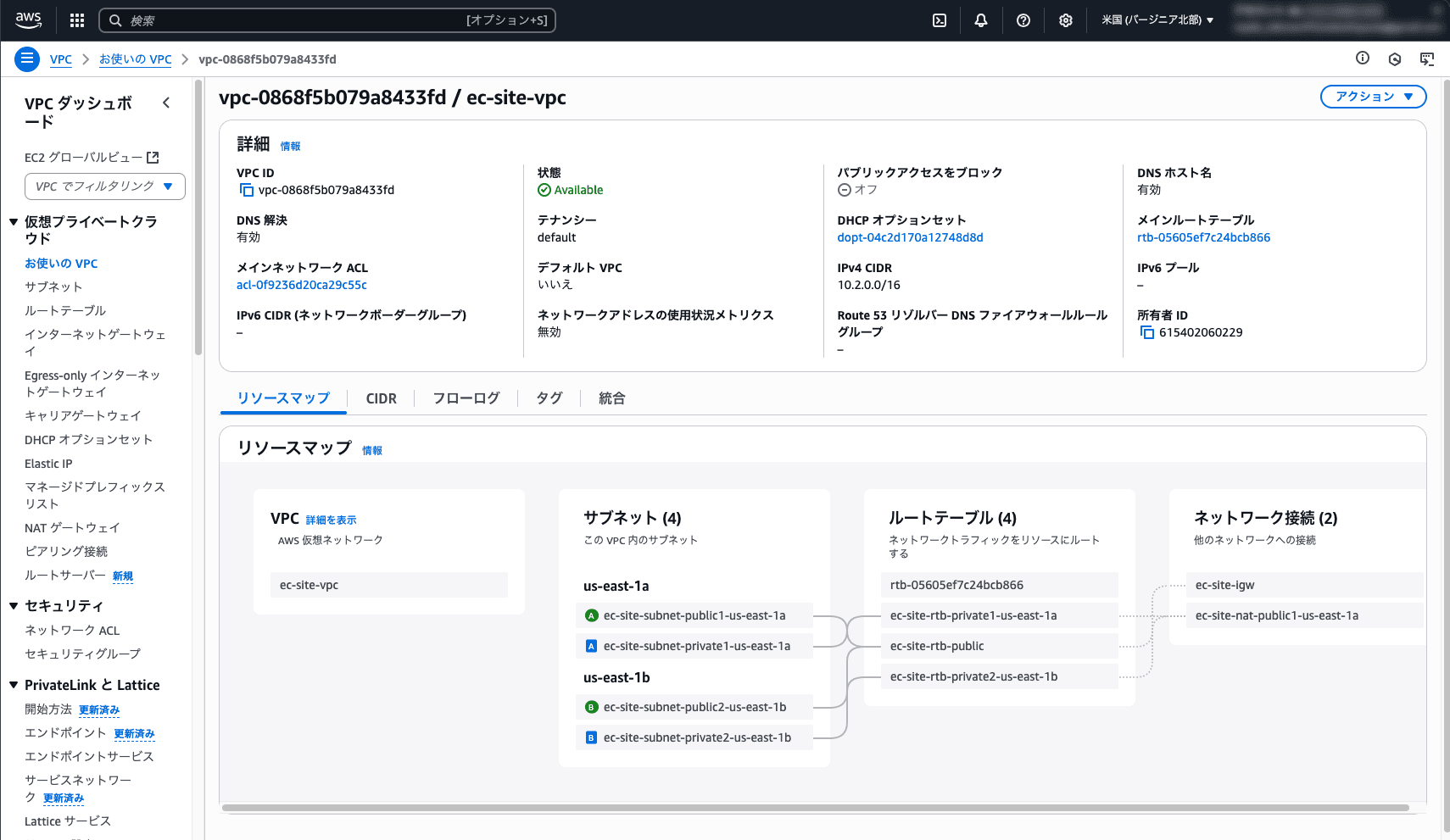The image size is (1450, 840).
Task: Switch to the Flow Logs tab
Action: [466, 398]
